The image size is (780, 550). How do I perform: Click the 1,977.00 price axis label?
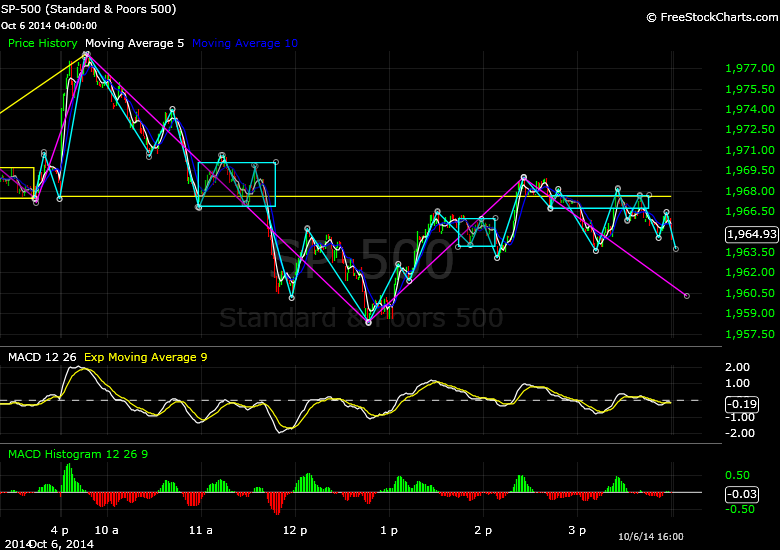pyautogui.click(x=747, y=69)
